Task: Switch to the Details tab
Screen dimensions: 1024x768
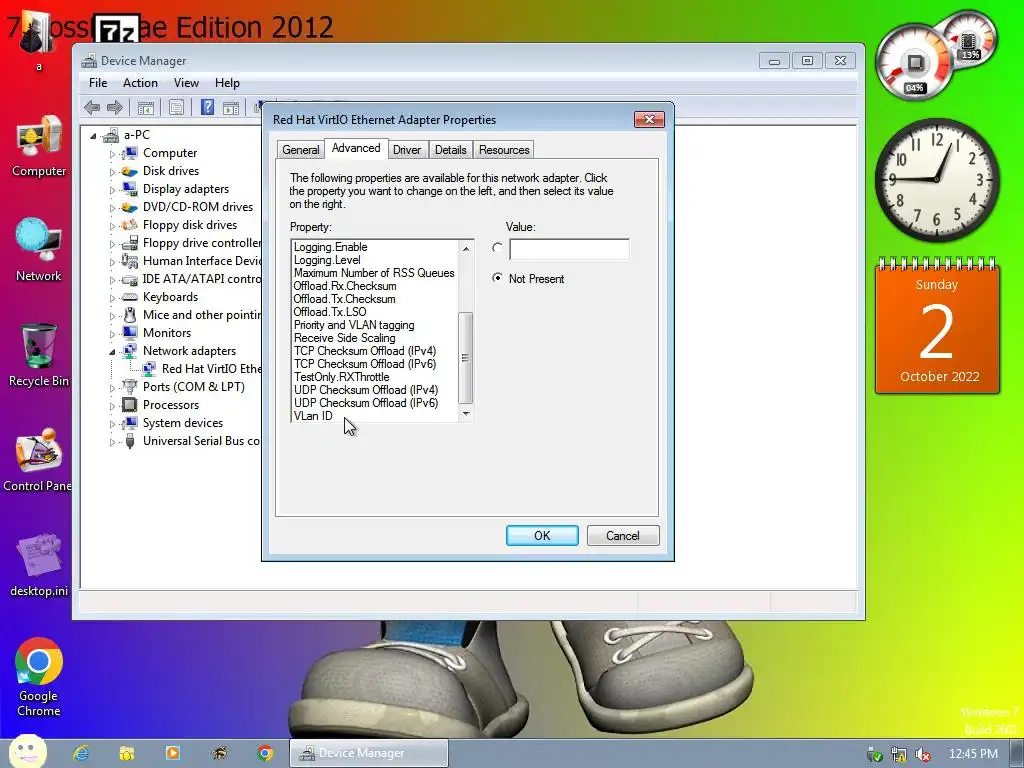Action: 451,150
